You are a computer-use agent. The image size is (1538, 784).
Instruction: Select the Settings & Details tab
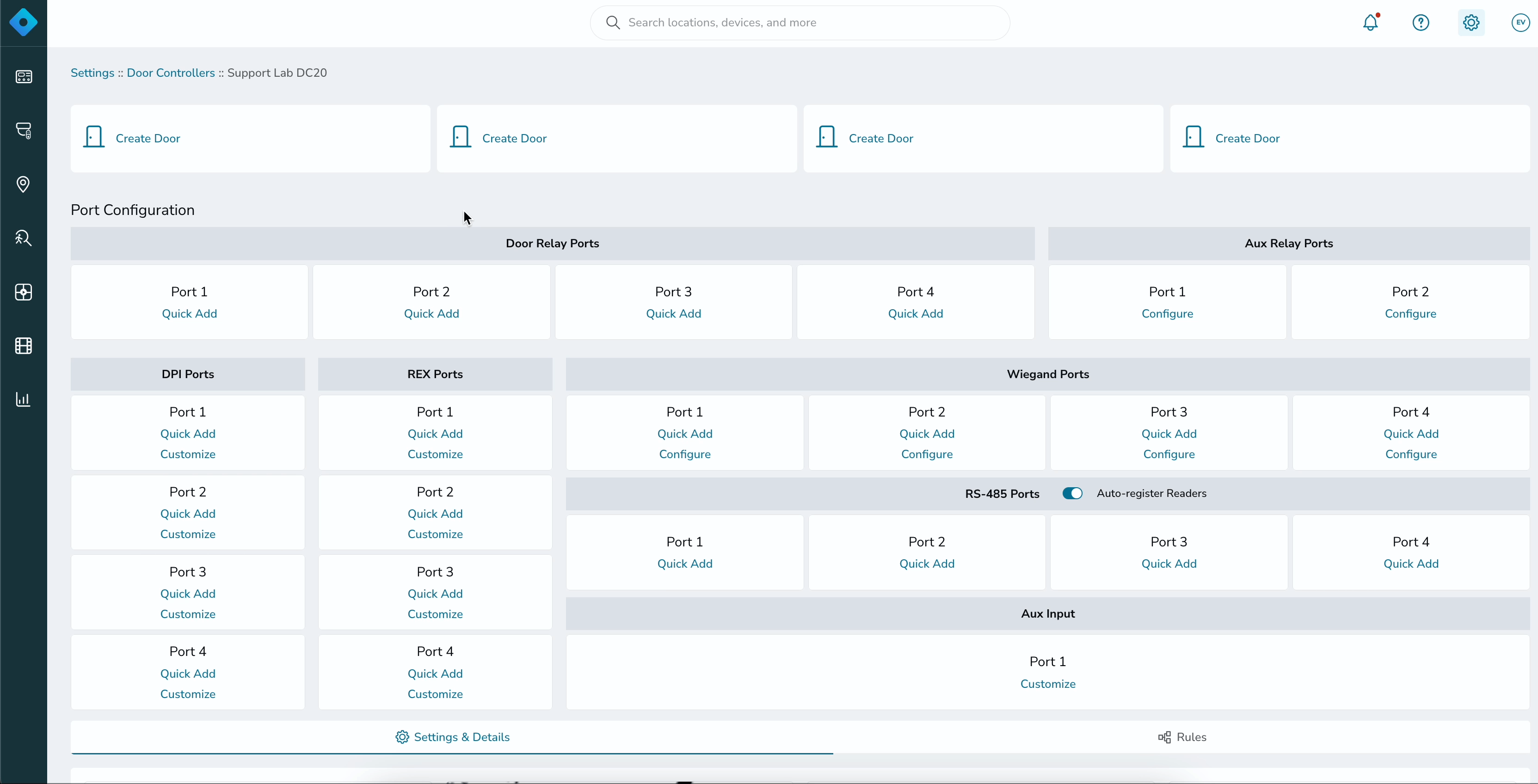452,737
